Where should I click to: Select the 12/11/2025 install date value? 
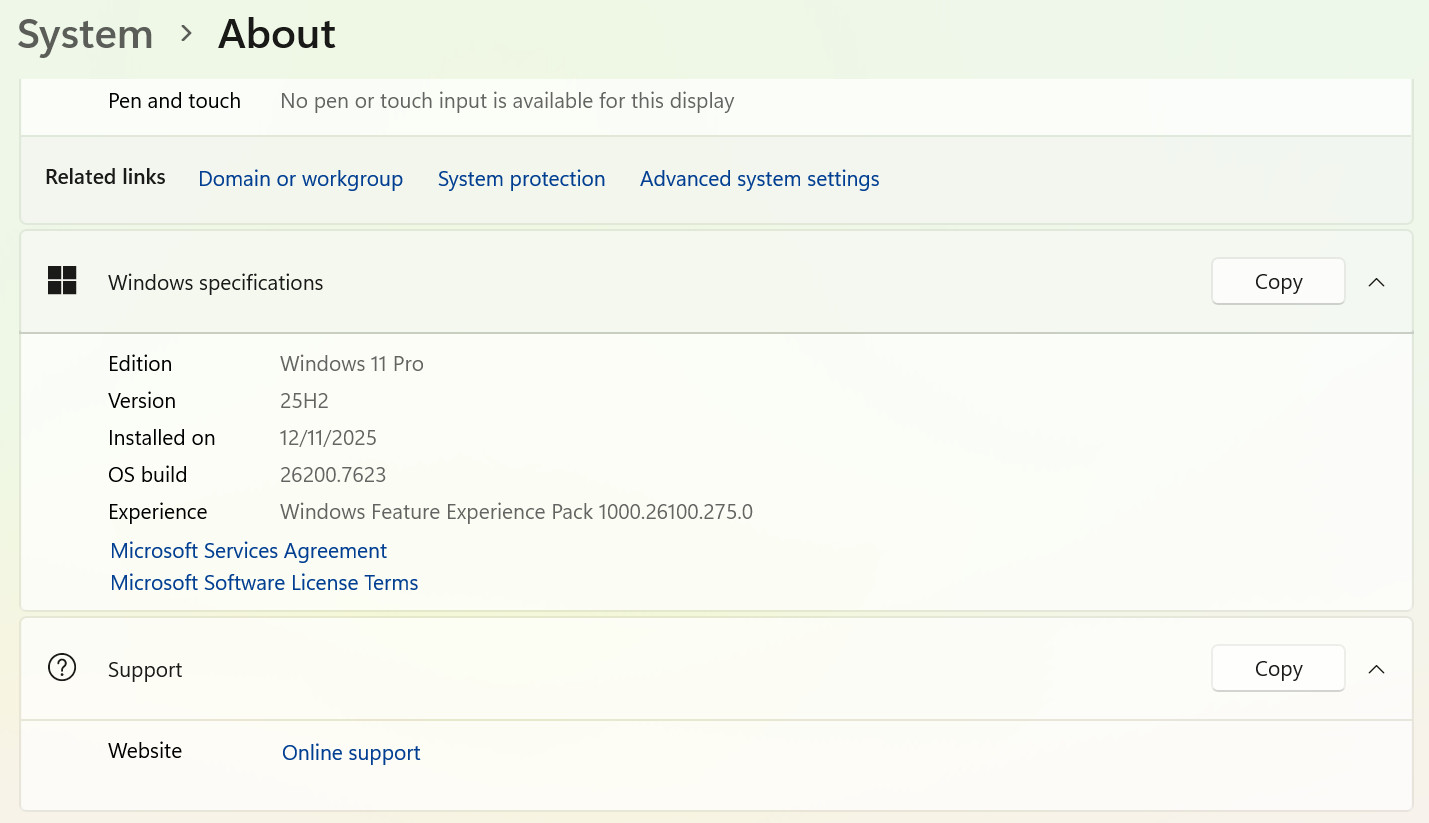tap(328, 438)
